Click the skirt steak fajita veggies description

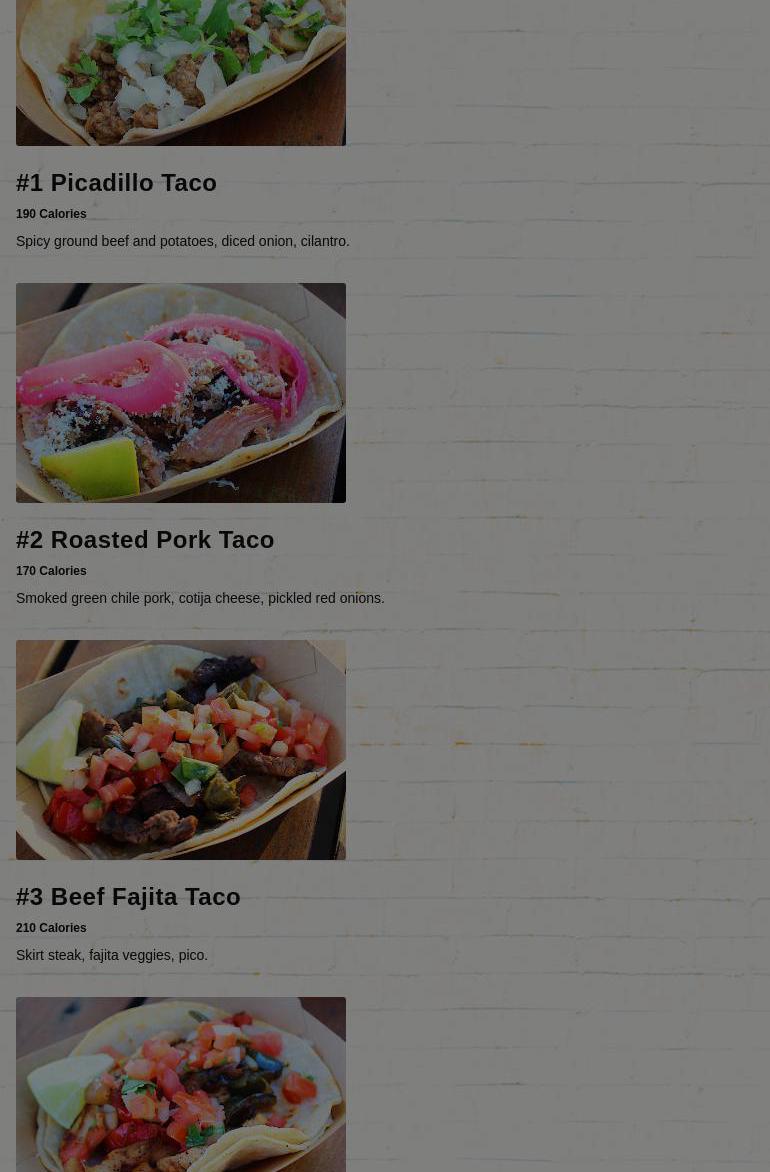click(112, 955)
